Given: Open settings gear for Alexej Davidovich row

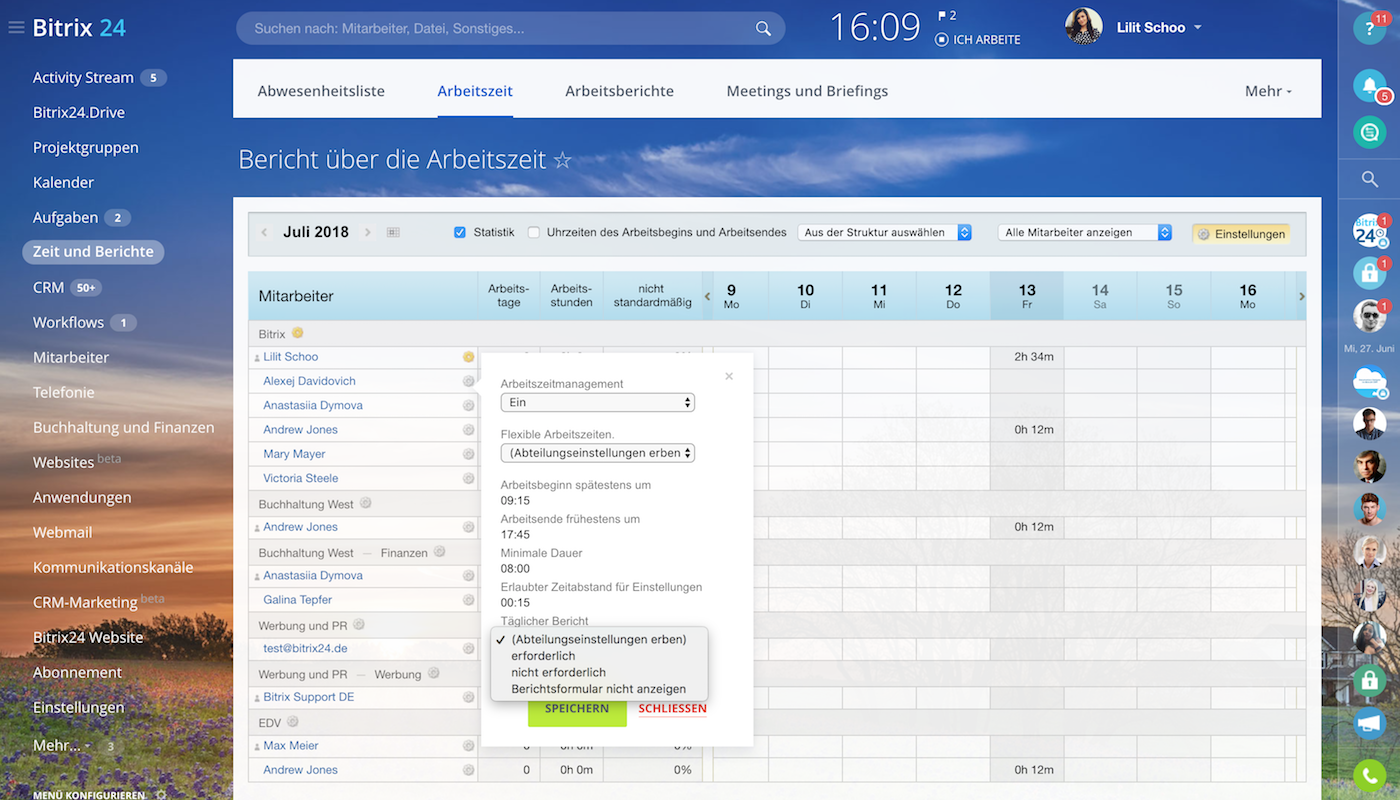Looking at the screenshot, I should pos(468,381).
